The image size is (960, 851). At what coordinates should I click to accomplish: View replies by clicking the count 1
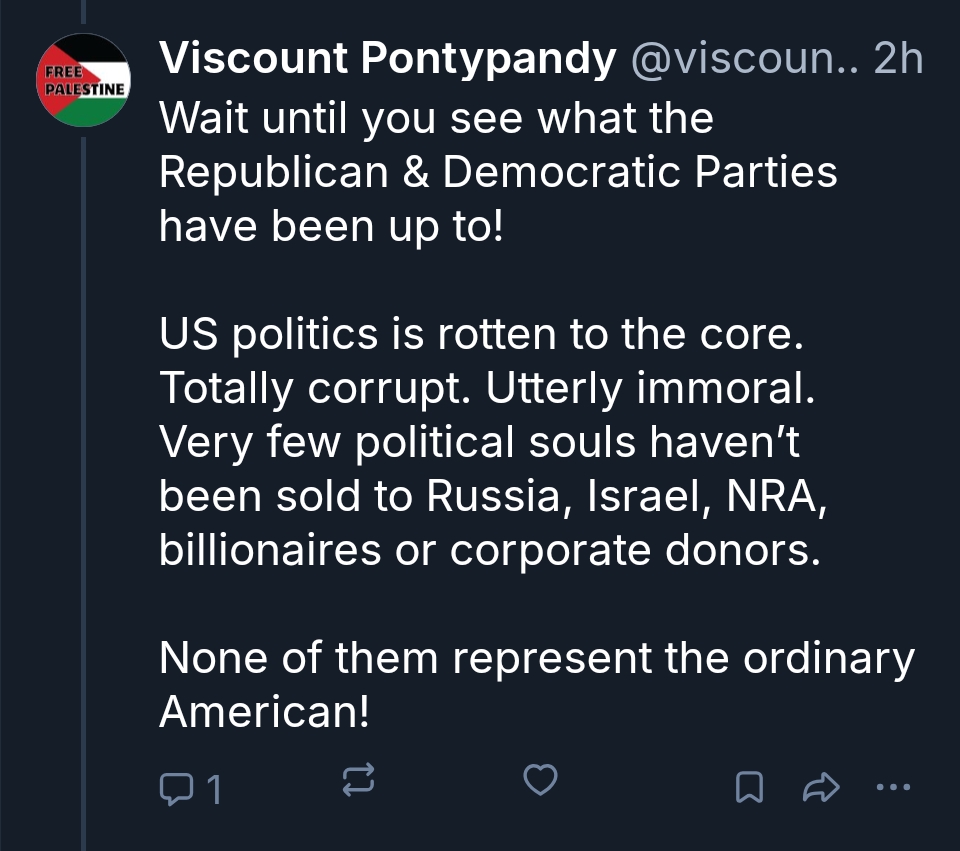(x=211, y=791)
